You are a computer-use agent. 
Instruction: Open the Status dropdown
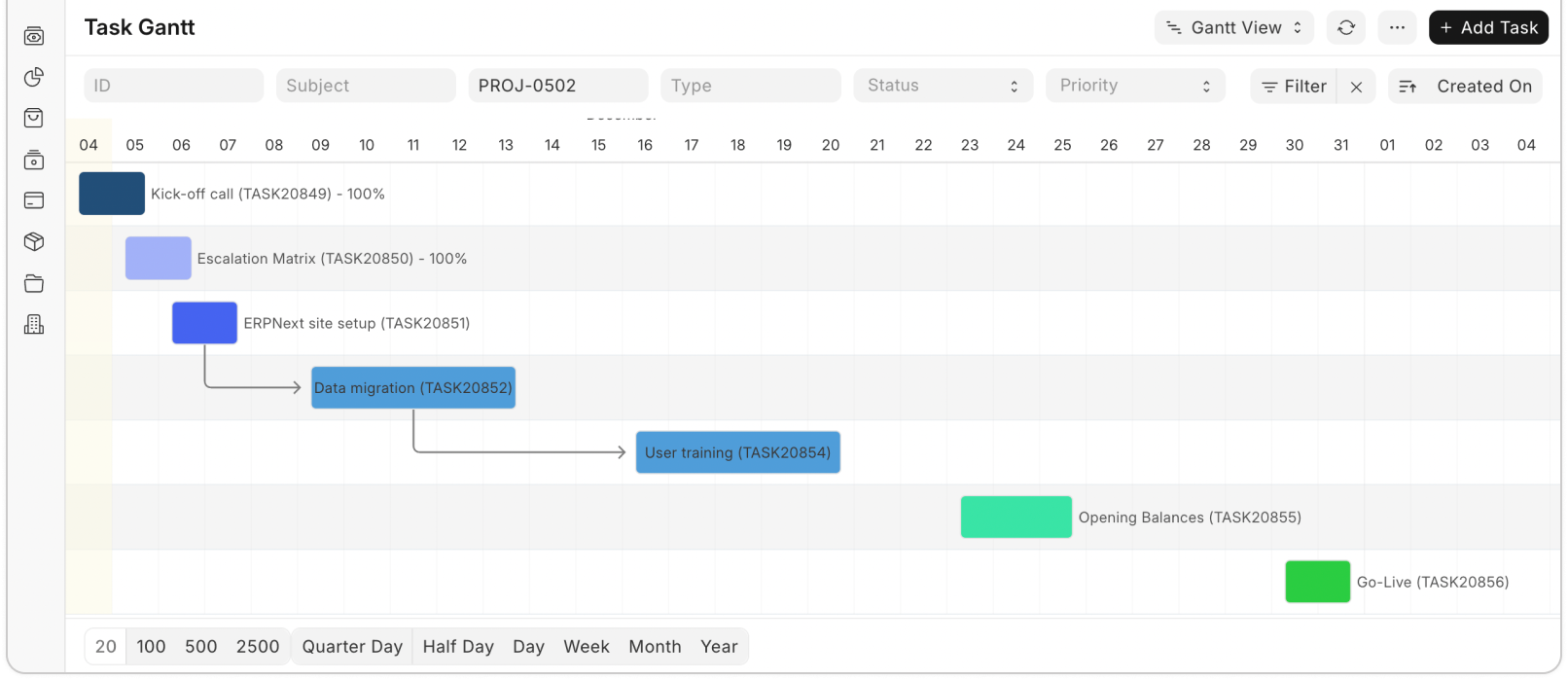pos(942,86)
